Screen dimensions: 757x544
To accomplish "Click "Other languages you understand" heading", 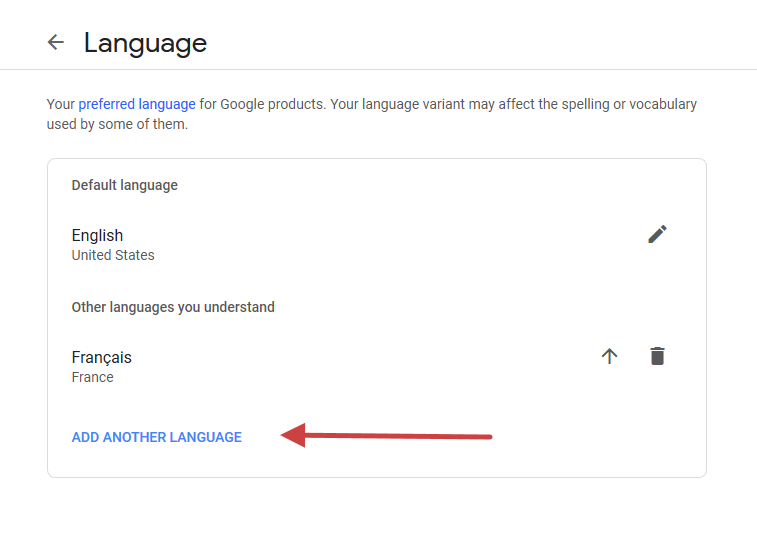I will pos(173,307).
